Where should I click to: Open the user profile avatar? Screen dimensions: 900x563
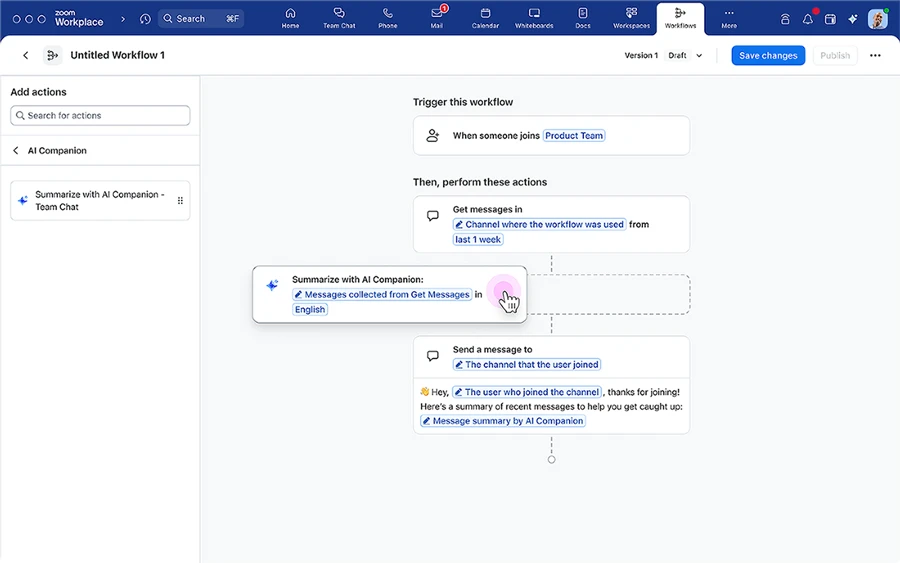[x=877, y=19]
